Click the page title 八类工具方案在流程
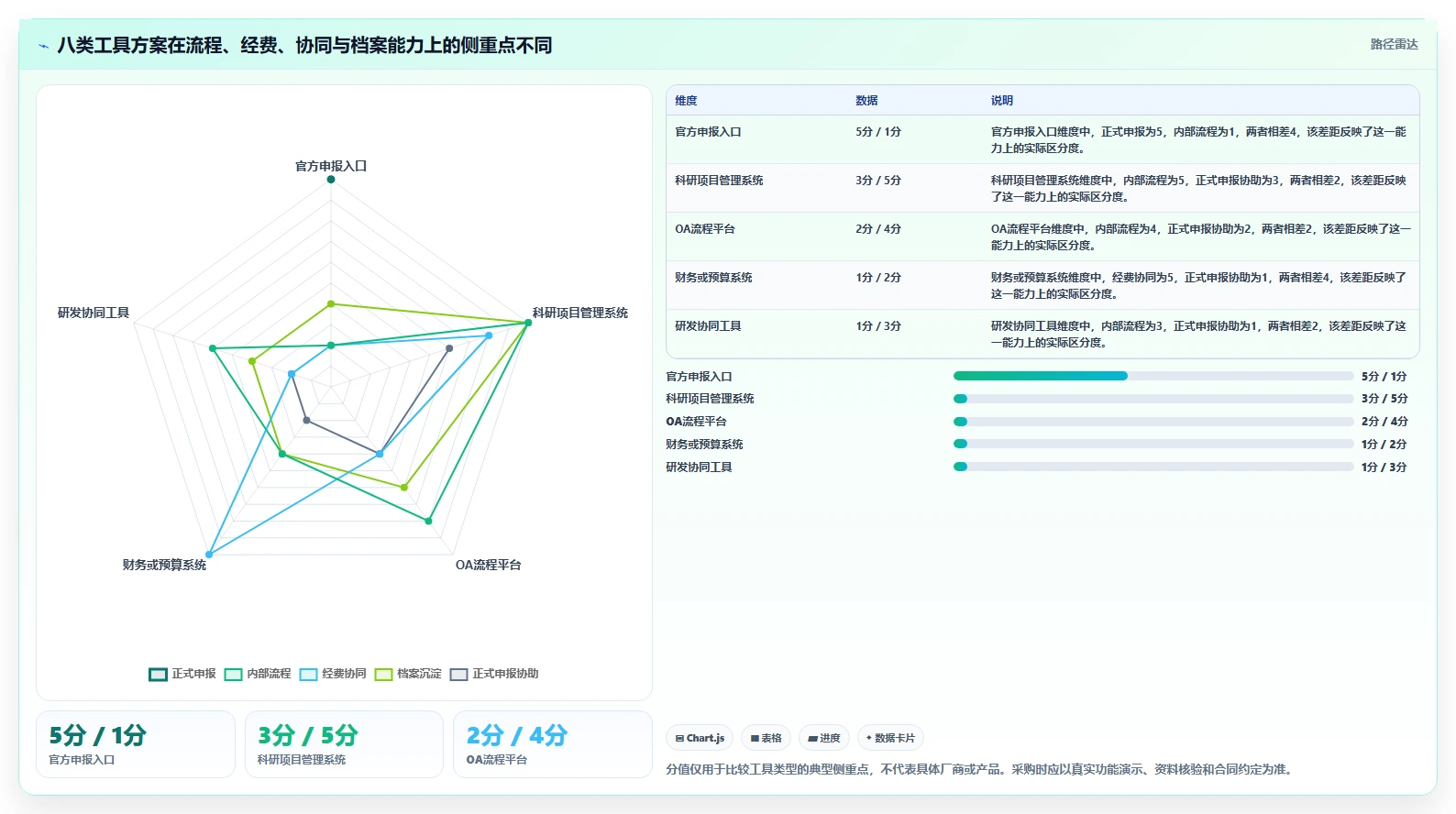 304,46
